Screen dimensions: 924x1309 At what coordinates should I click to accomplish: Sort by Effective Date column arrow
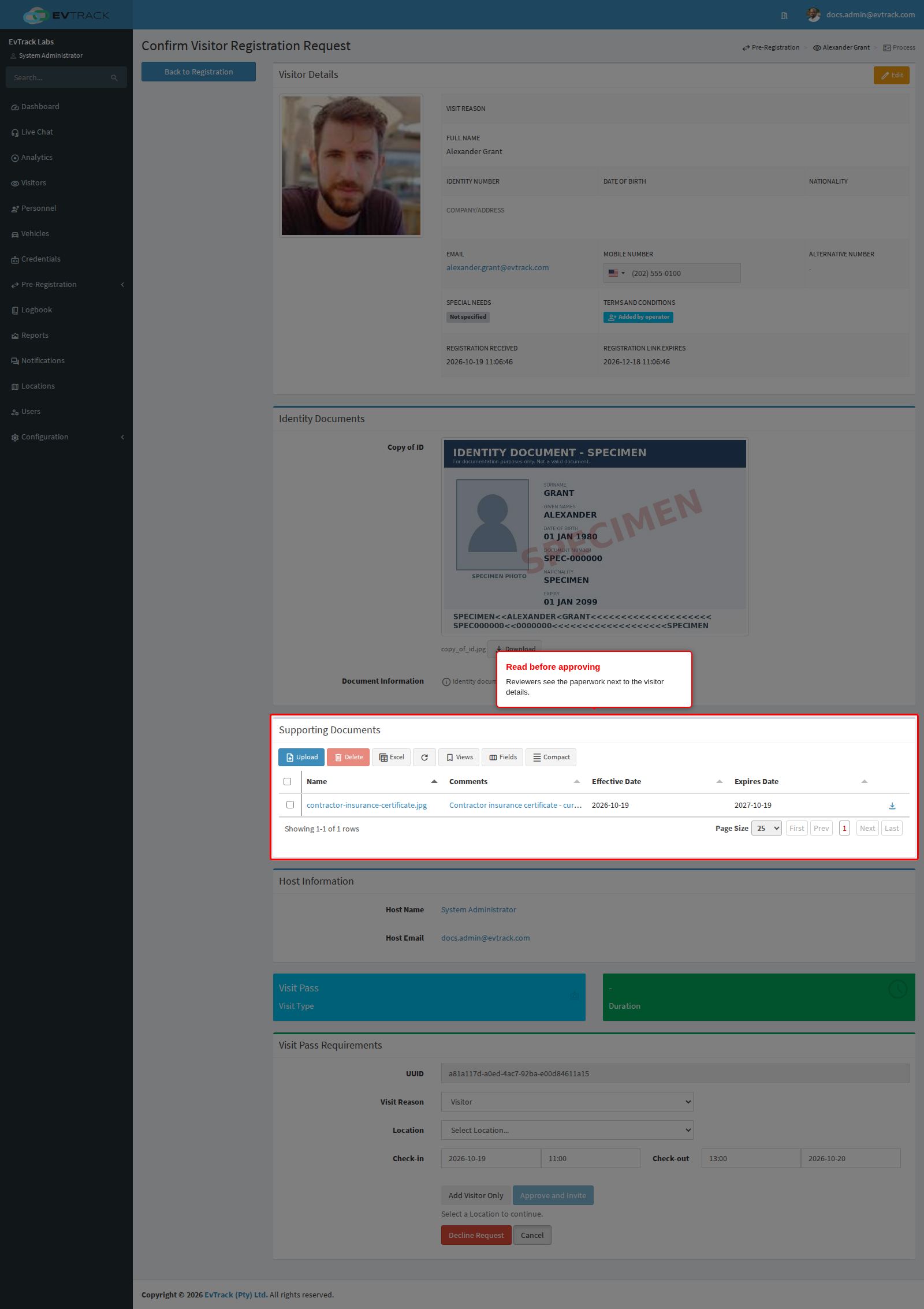tap(720, 782)
